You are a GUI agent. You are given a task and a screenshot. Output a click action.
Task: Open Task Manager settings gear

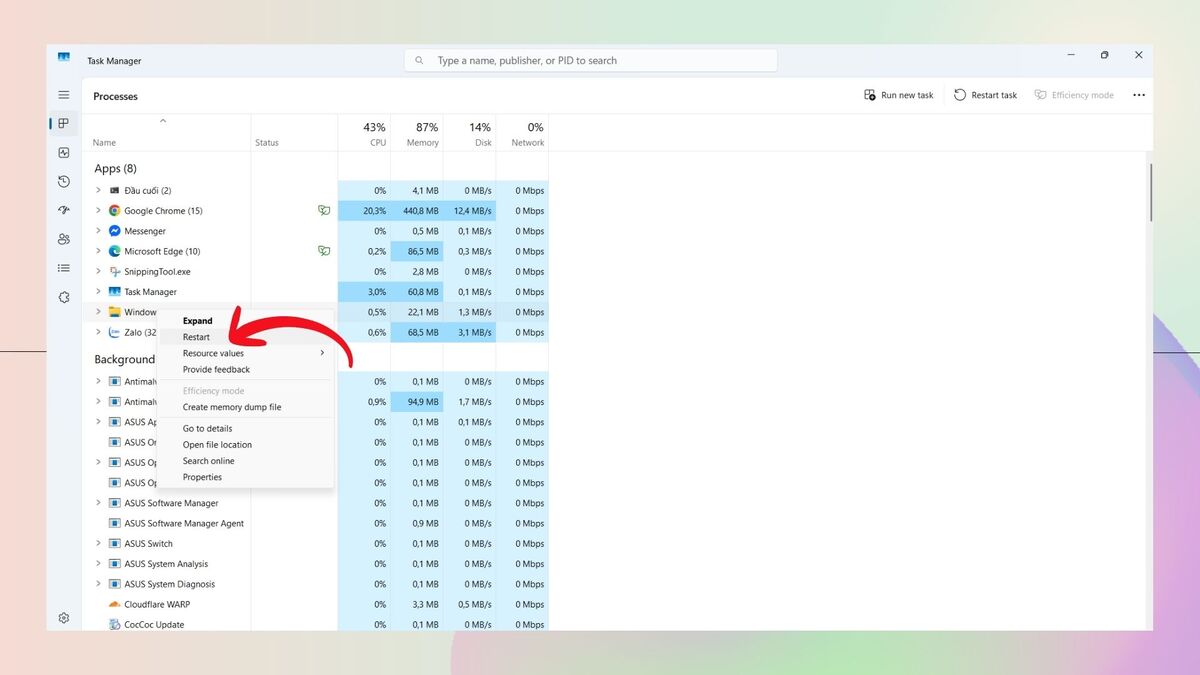tap(64, 618)
